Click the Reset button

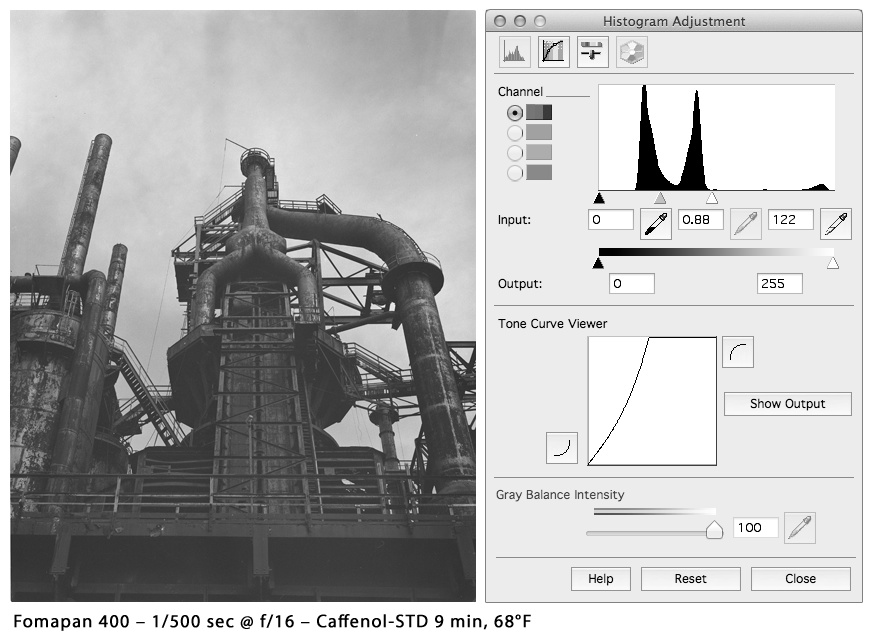[x=690, y=579]
